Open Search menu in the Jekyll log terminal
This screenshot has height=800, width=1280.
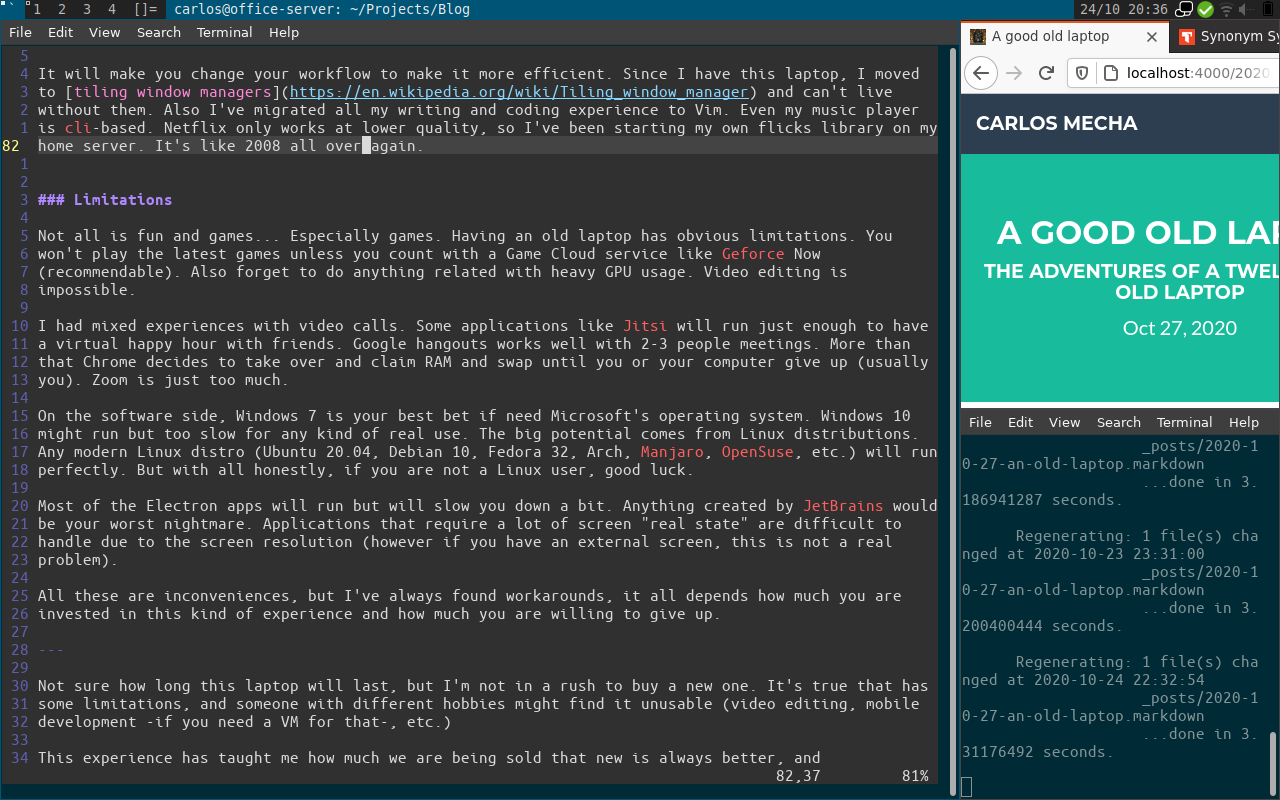pyautogui.click(x=1119, y=422)
